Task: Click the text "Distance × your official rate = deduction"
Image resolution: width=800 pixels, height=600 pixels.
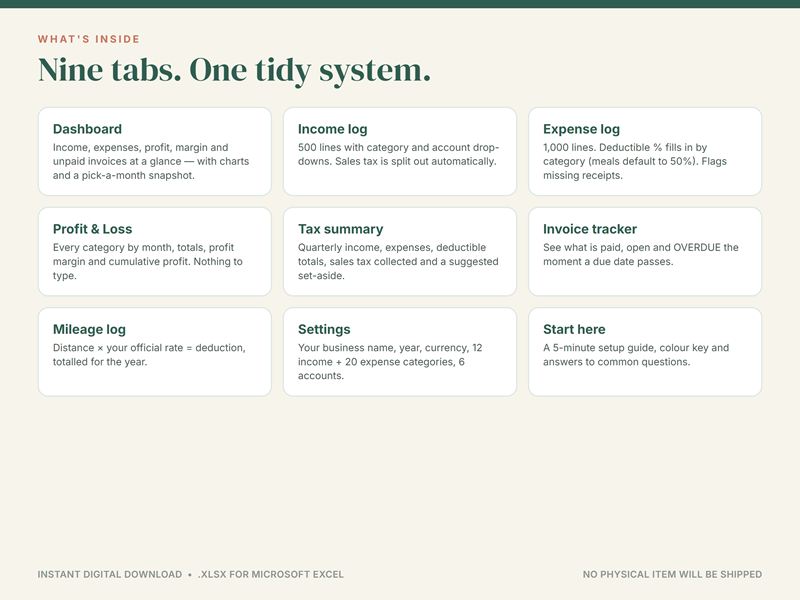Action: pos(148,348)
